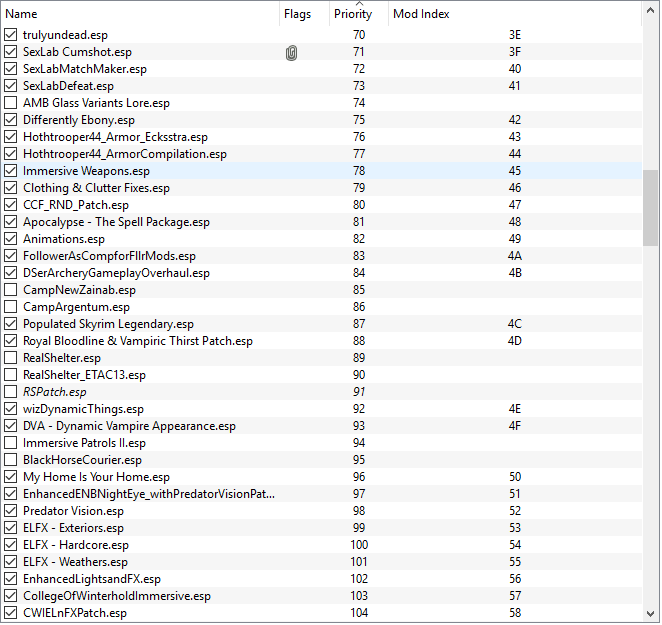Tick the CampArgentum.esp checkbox
The width and height of the screenshot is (662, 625).
point(11,307)
